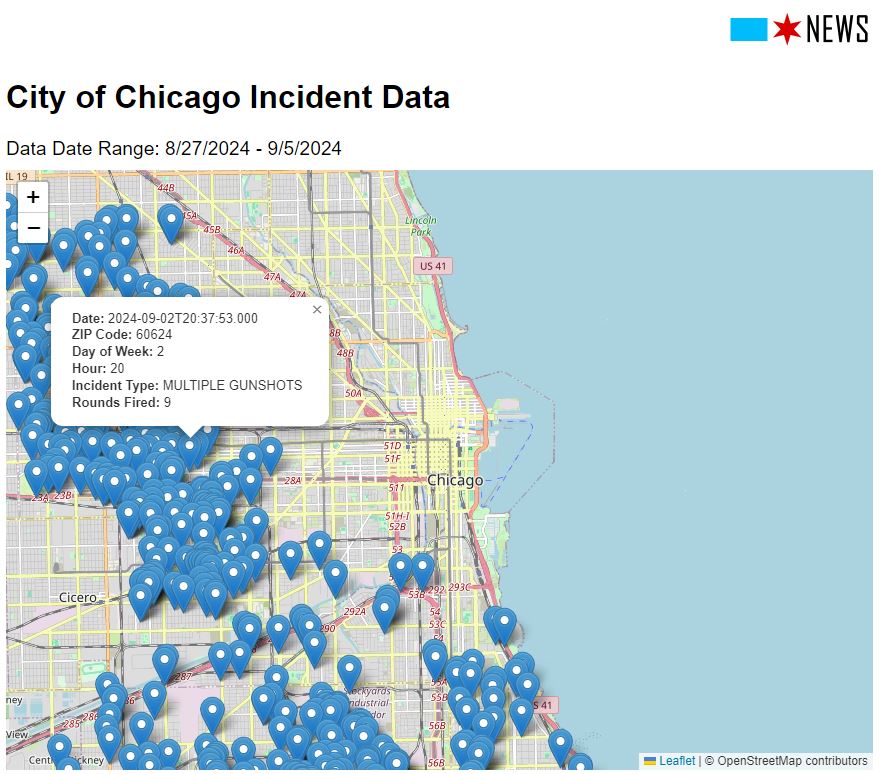The height and width of the screenshot is (774, 879).
Task: Zoom out using the minus control
Action: 32,228
